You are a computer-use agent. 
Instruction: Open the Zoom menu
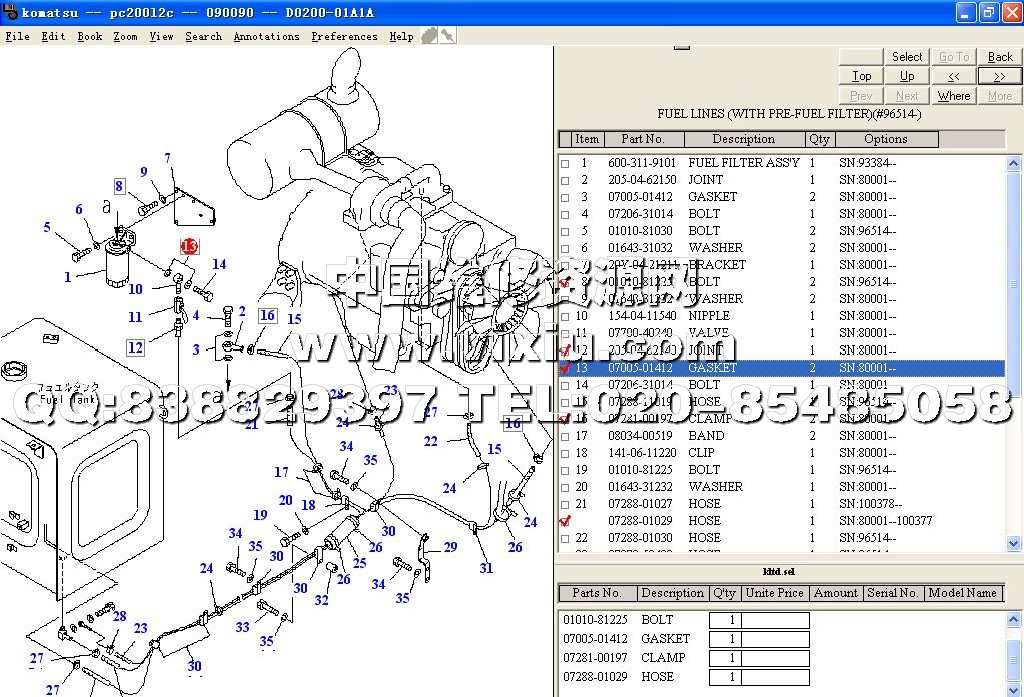tap(125, 36)
